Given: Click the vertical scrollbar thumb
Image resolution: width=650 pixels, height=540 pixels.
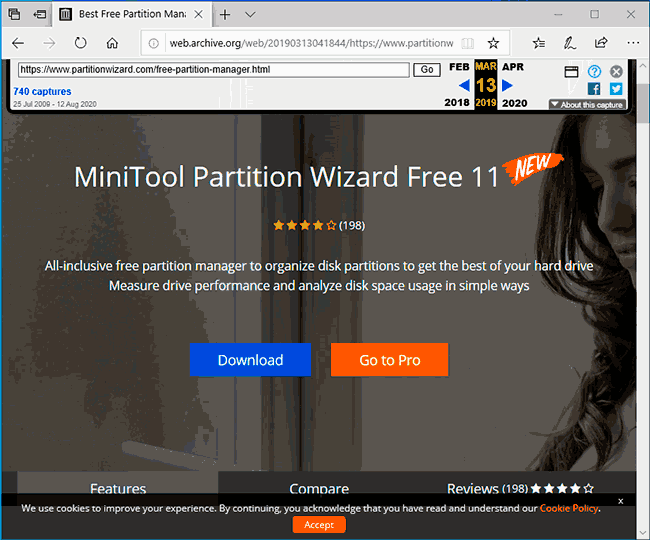Looking at the screenshot, I should [x=643, y=104].
